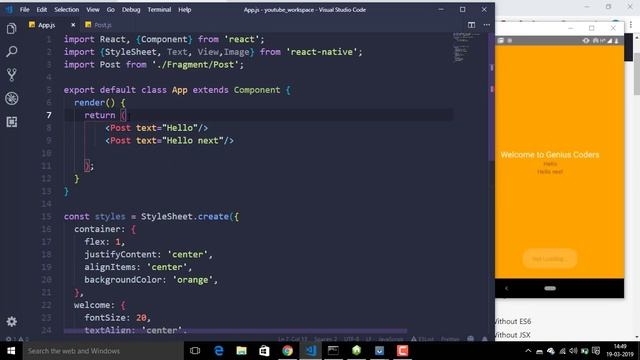
Task: Open the blue emulator taskbar icon
Action: click(379, 351)
